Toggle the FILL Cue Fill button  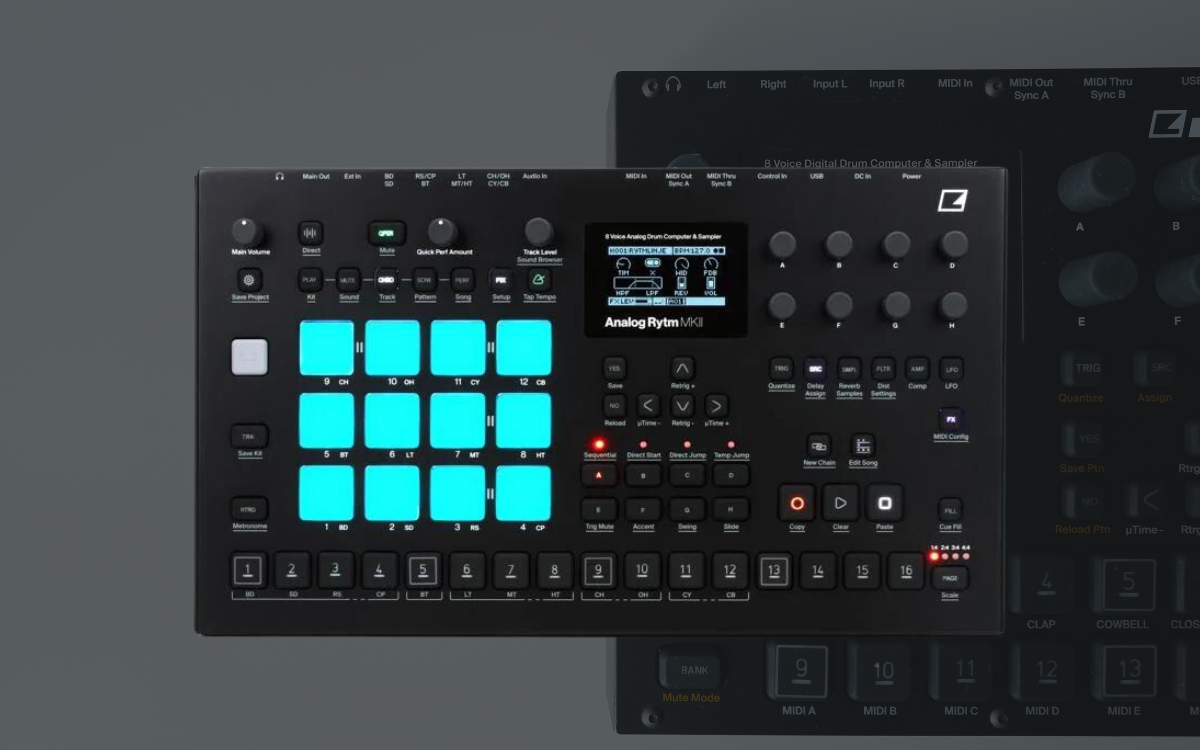click(950, 509)
